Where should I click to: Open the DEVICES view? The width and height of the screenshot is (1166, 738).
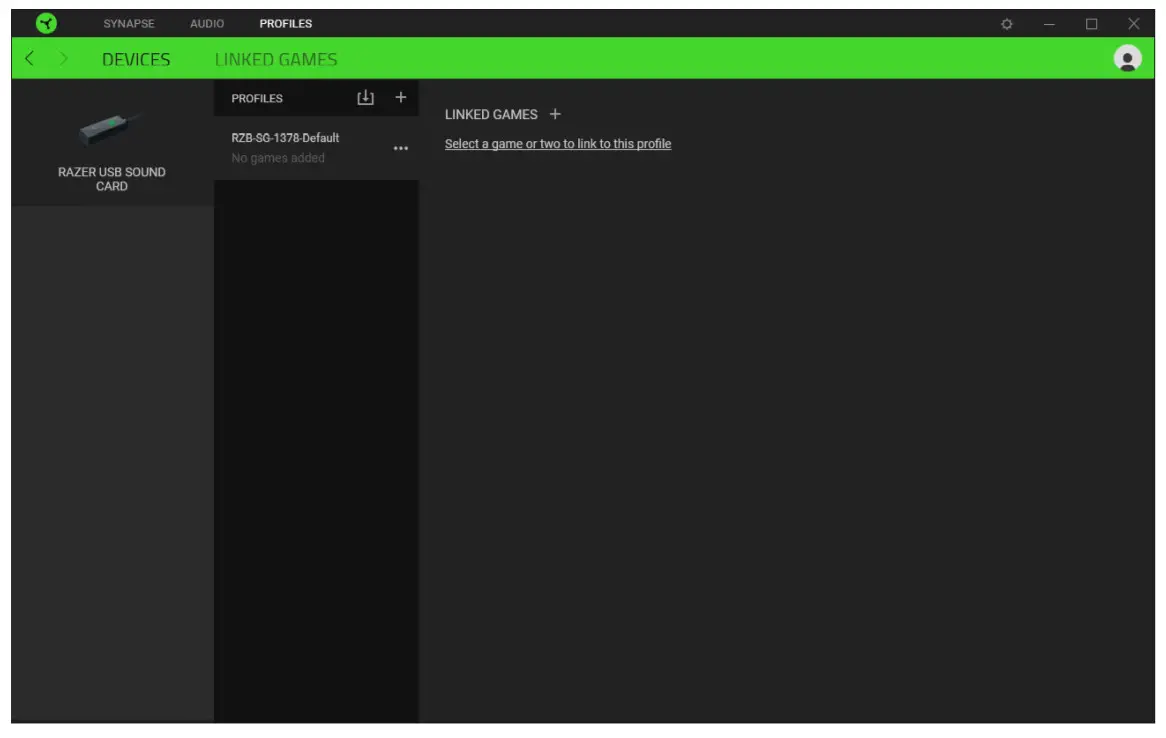137,59
